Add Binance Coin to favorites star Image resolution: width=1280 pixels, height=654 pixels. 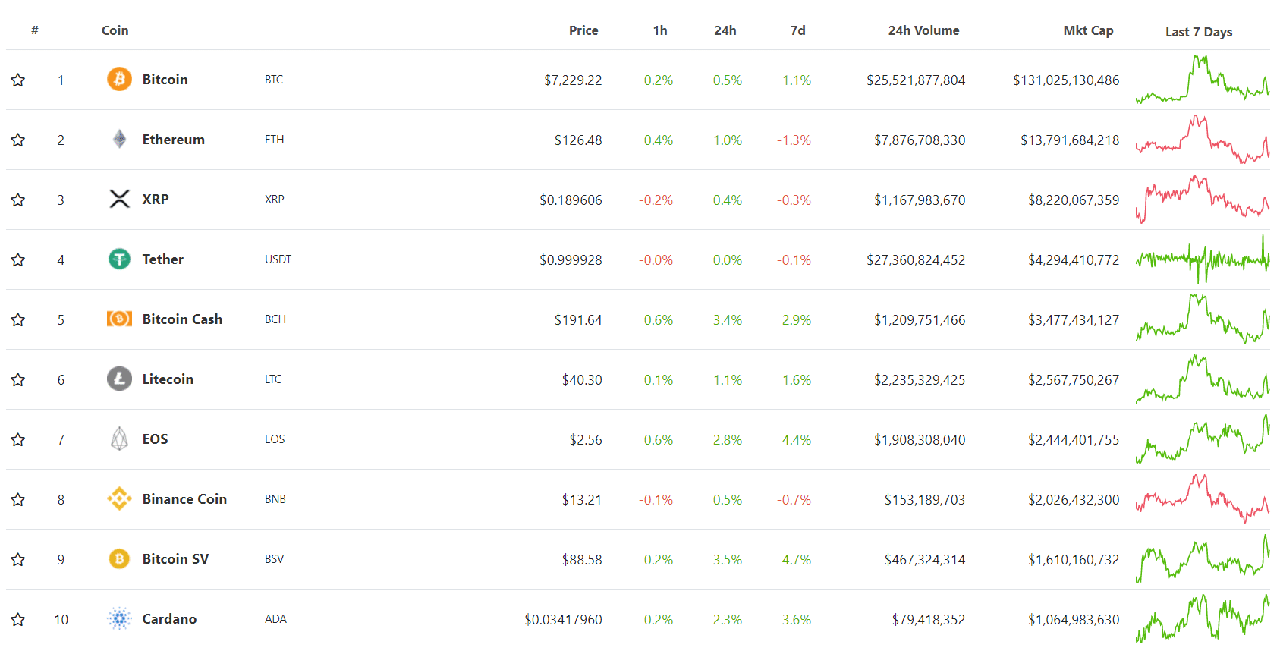(x=18, y=500)
